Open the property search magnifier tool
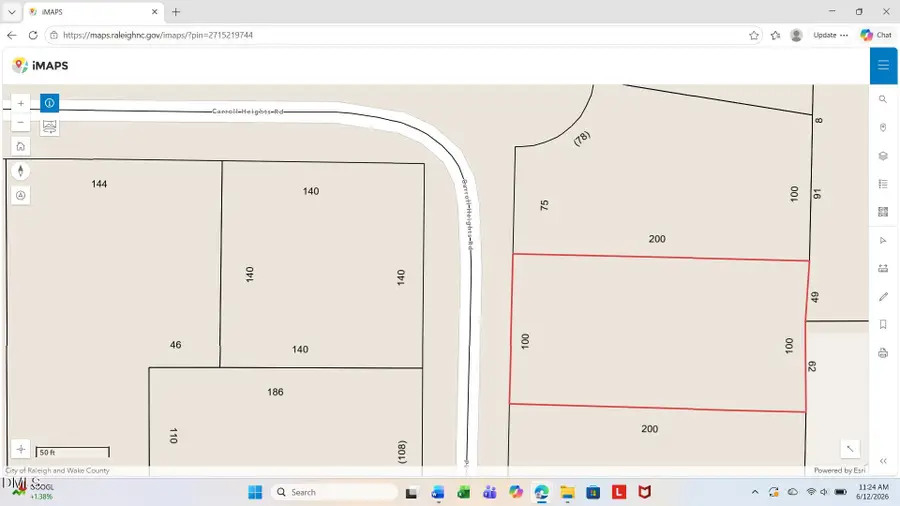Image resolution: width=900 pixels, height=506 pixels. point(883,99)
